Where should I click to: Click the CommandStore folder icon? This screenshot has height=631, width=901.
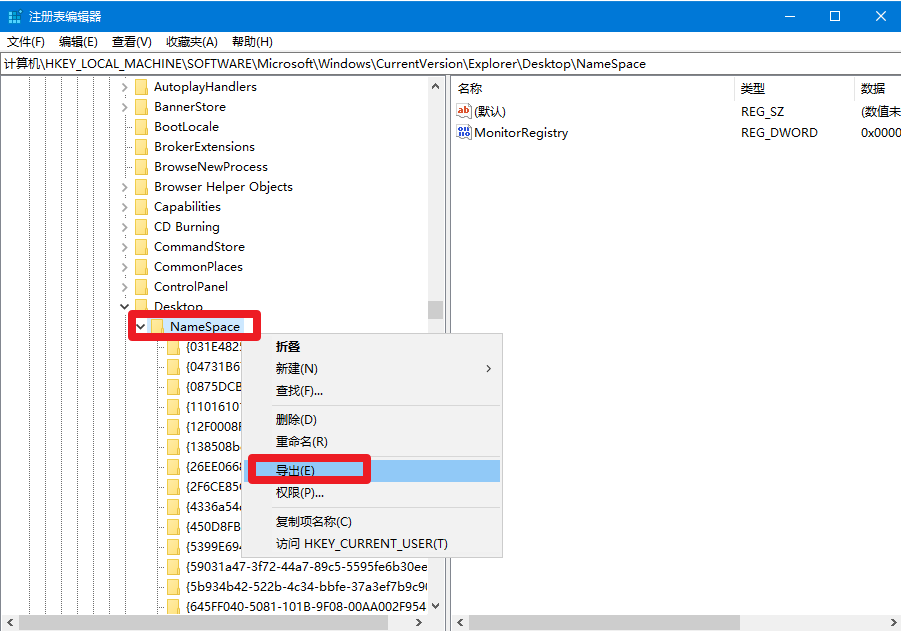(141, 247)
